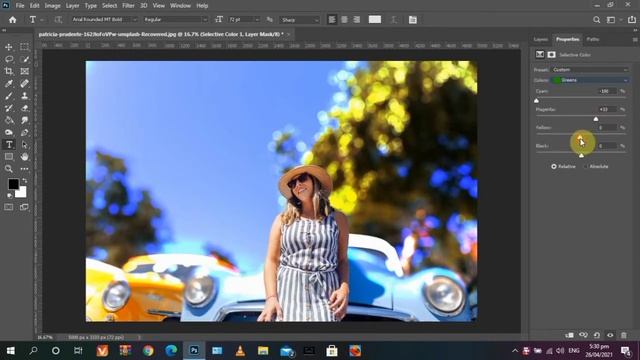Select the Absolute radio button
640x360 pixels.
[x=586, y=167]
